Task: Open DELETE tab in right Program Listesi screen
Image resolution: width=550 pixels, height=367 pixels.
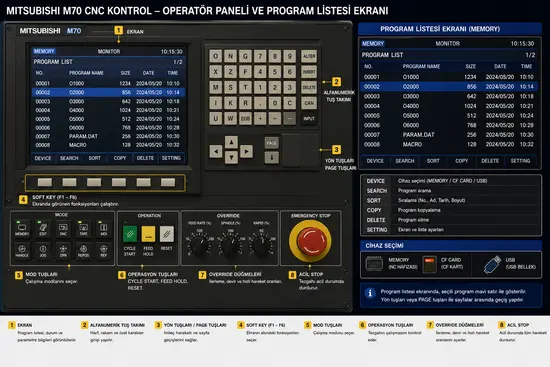Action: click(490, 161)
